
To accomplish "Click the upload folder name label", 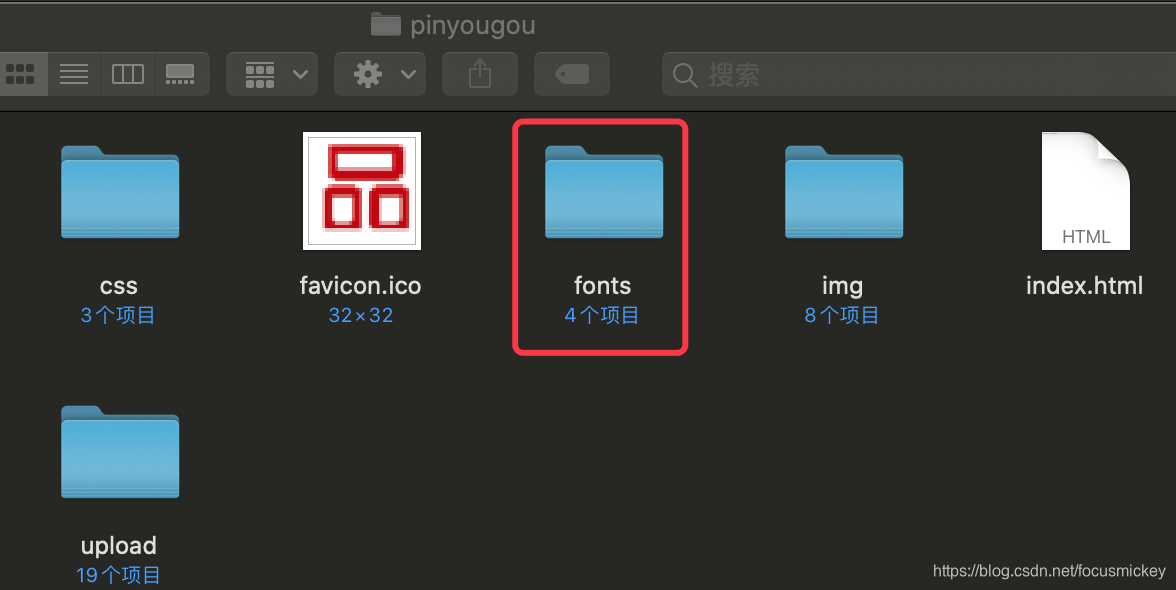I will (x=118, y=546).
